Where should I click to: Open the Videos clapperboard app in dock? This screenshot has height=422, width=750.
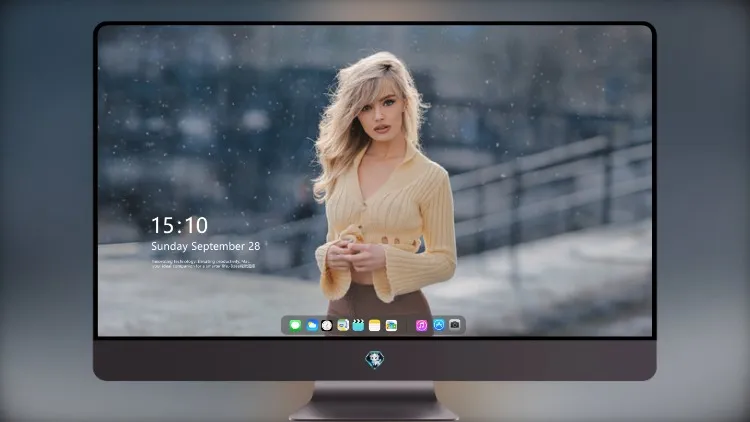point(358,326)
